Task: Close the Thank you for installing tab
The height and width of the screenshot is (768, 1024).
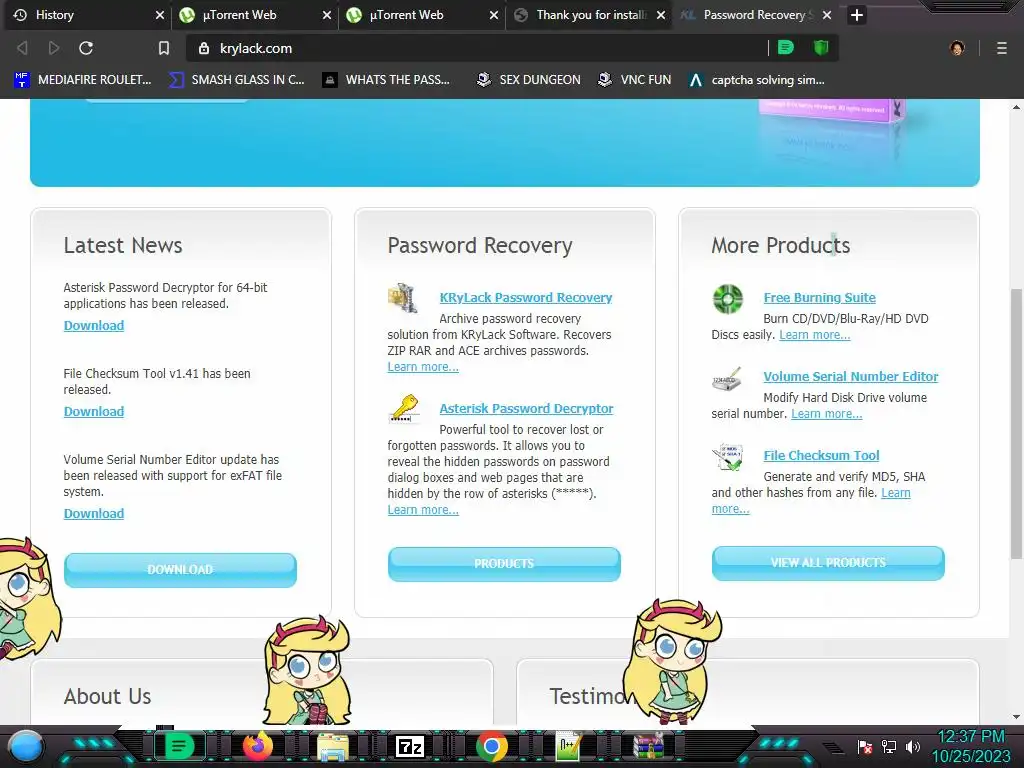Action: (x=661, y=15)
